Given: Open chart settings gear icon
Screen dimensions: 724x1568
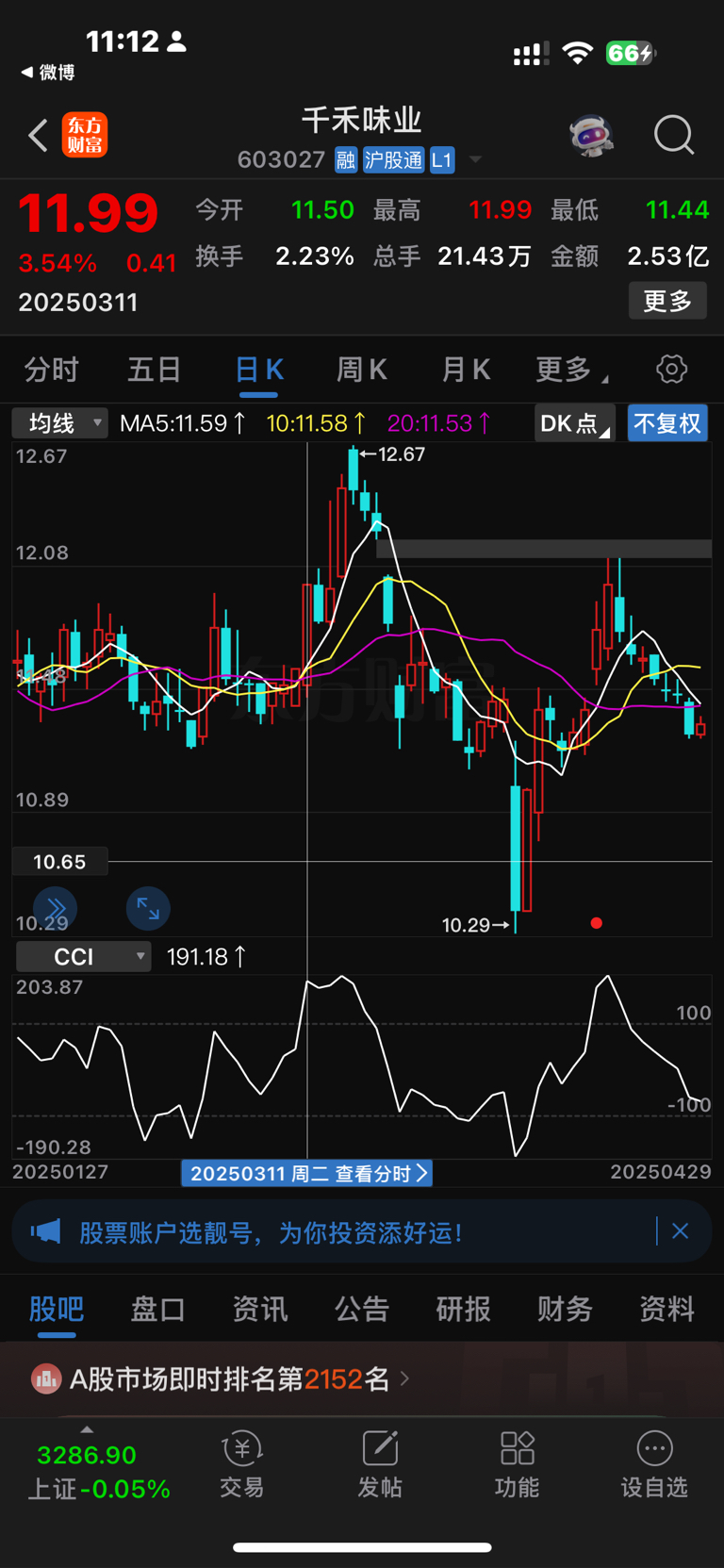Looking at the screenshot, I should (x=671, y=369).
